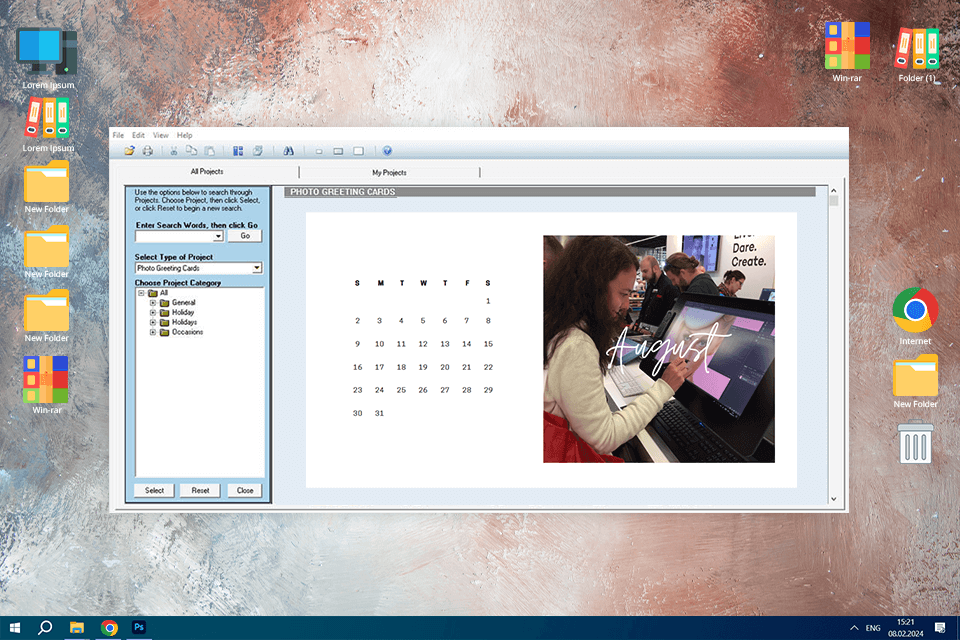Open the Help menu
This screenshot has width=960, height=640.
coord(184,135)
